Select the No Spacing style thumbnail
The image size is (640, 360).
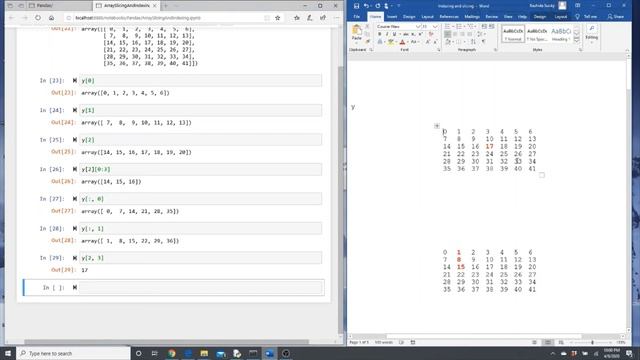coord(537,34)
